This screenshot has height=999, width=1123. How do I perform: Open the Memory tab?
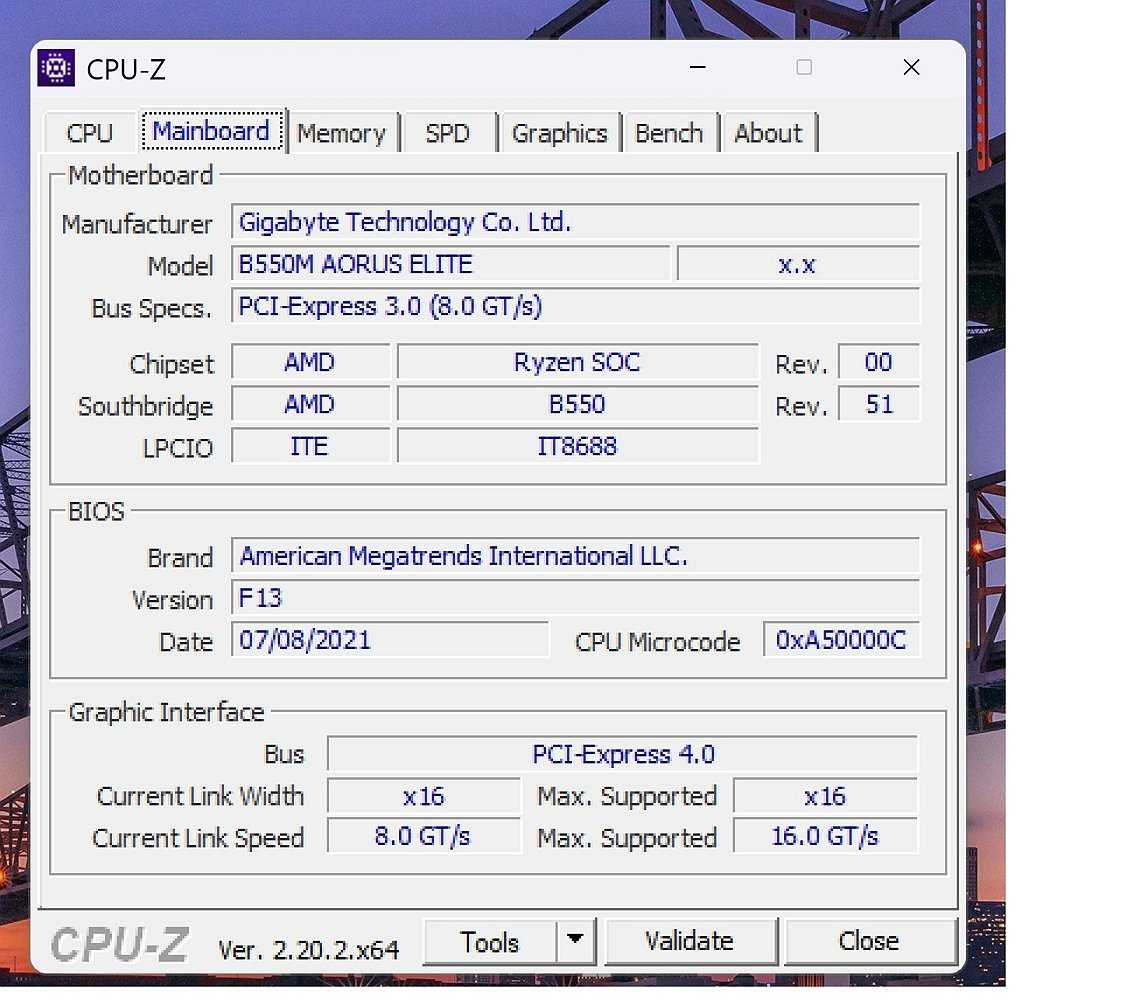click(342, 133)
